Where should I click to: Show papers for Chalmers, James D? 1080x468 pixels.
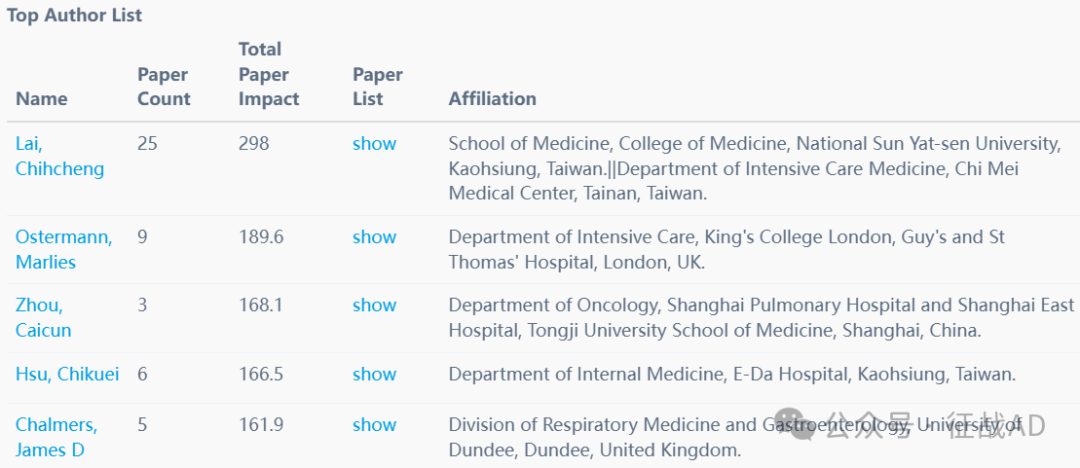(x=374, y=425)
